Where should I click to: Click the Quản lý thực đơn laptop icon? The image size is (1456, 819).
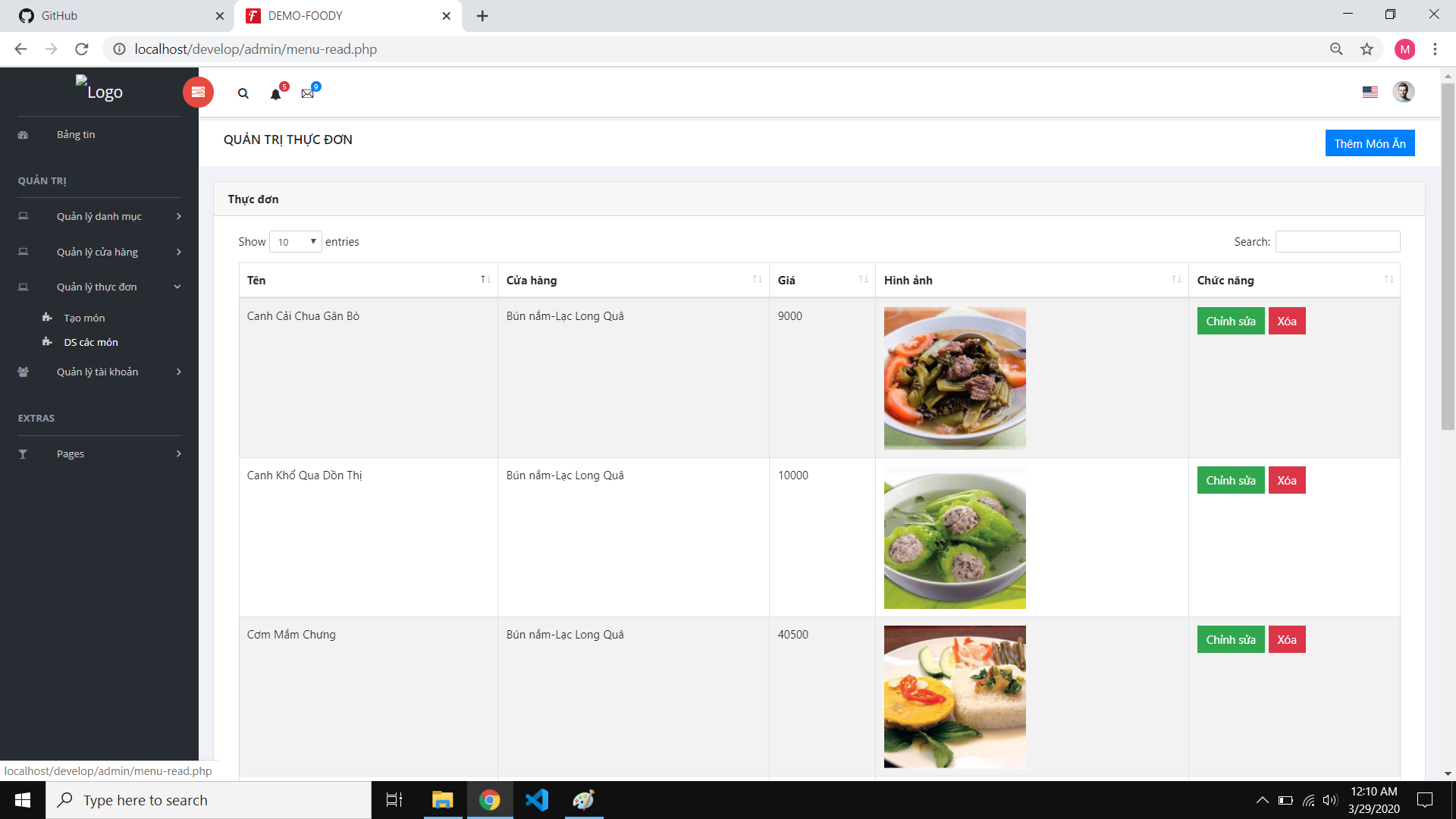23,287
